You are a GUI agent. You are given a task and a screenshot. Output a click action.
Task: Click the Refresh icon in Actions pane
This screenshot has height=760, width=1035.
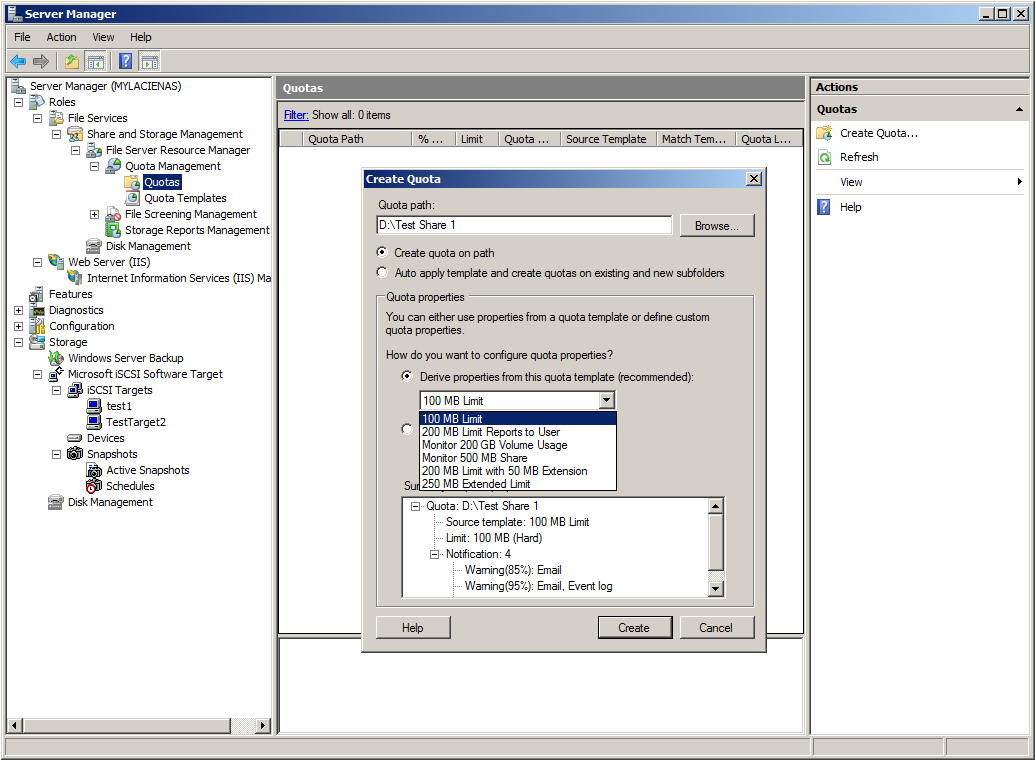(824, 157)
